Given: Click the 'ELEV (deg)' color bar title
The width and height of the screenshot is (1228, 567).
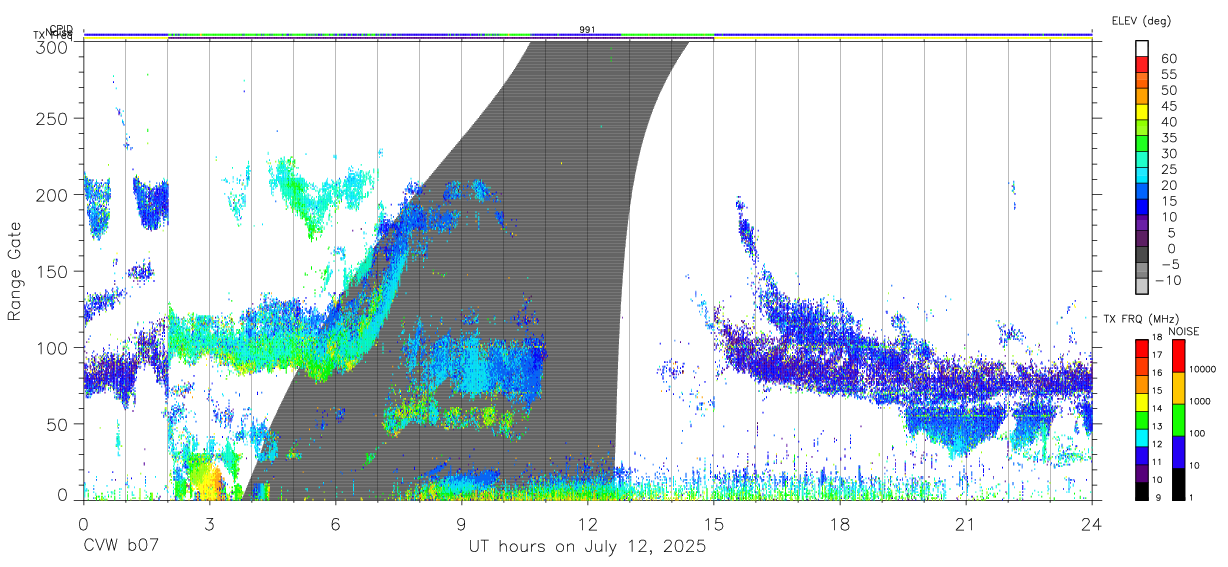Looking at the screenshot, I should tap(1141, 21).
